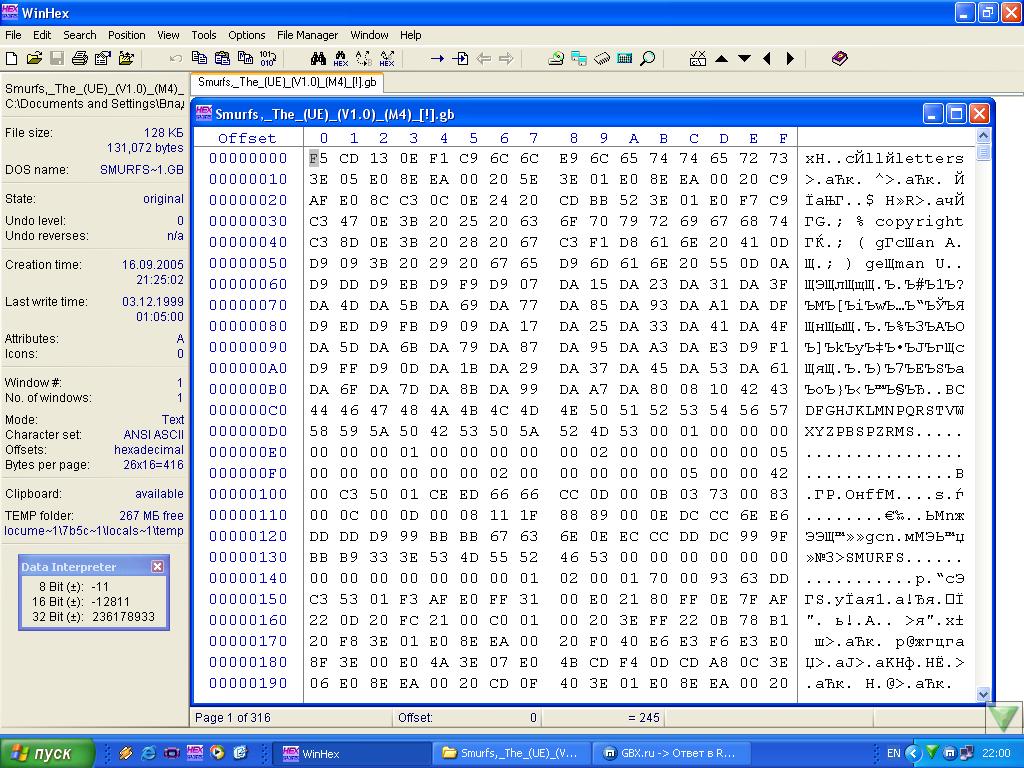Copy block using the copy icon
Image resolution: width=1024 pixels, height=768 pixels.
(x=199, y=59)
